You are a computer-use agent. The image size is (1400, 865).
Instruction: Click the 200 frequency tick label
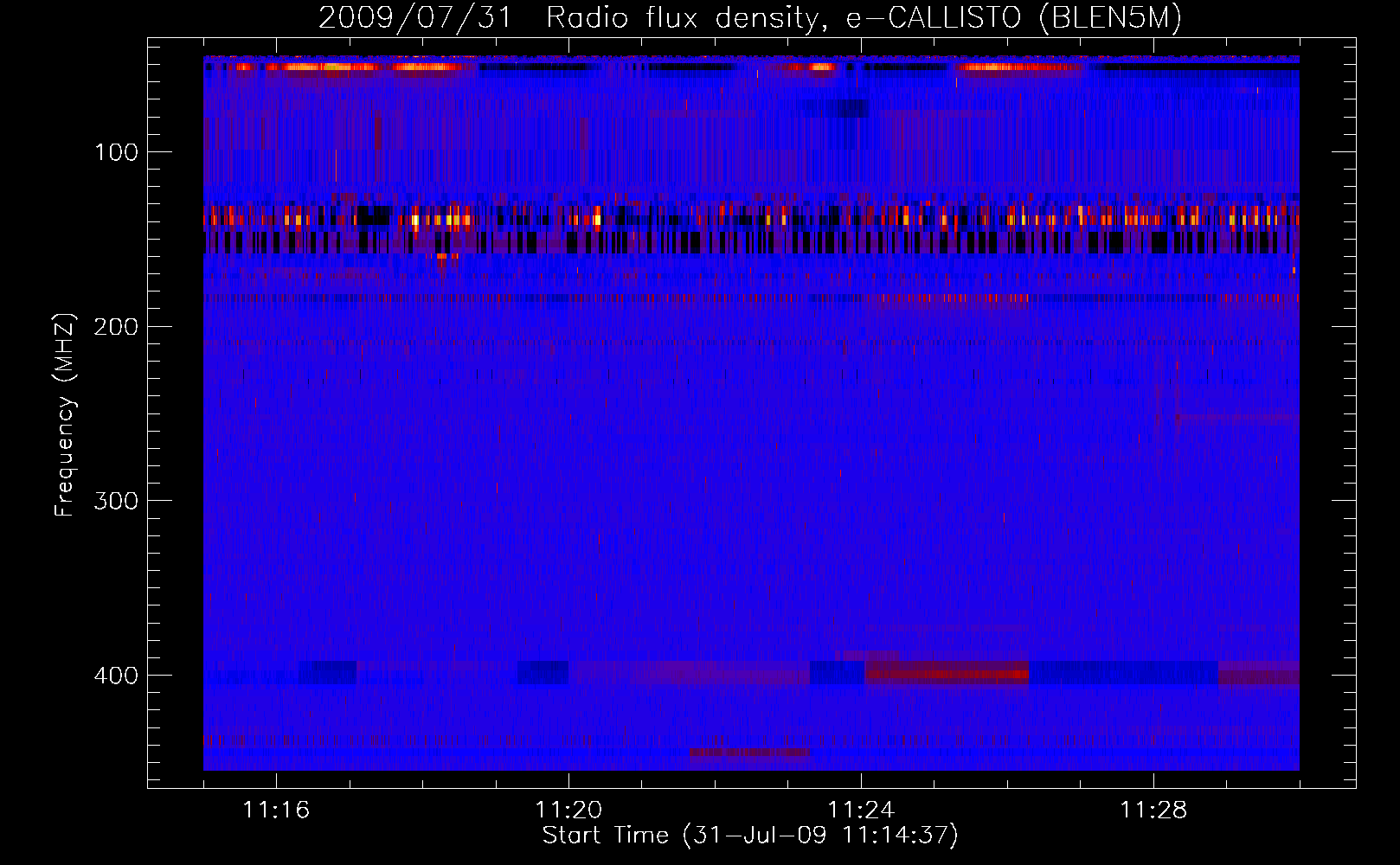116,327
